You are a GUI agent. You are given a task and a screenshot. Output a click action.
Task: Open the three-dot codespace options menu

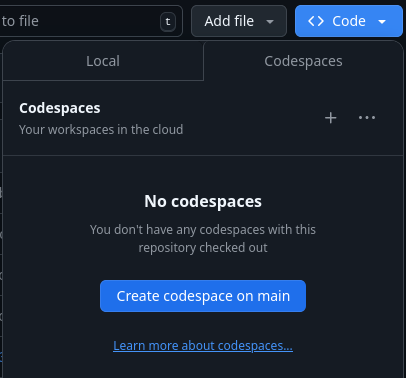[367, 118]
